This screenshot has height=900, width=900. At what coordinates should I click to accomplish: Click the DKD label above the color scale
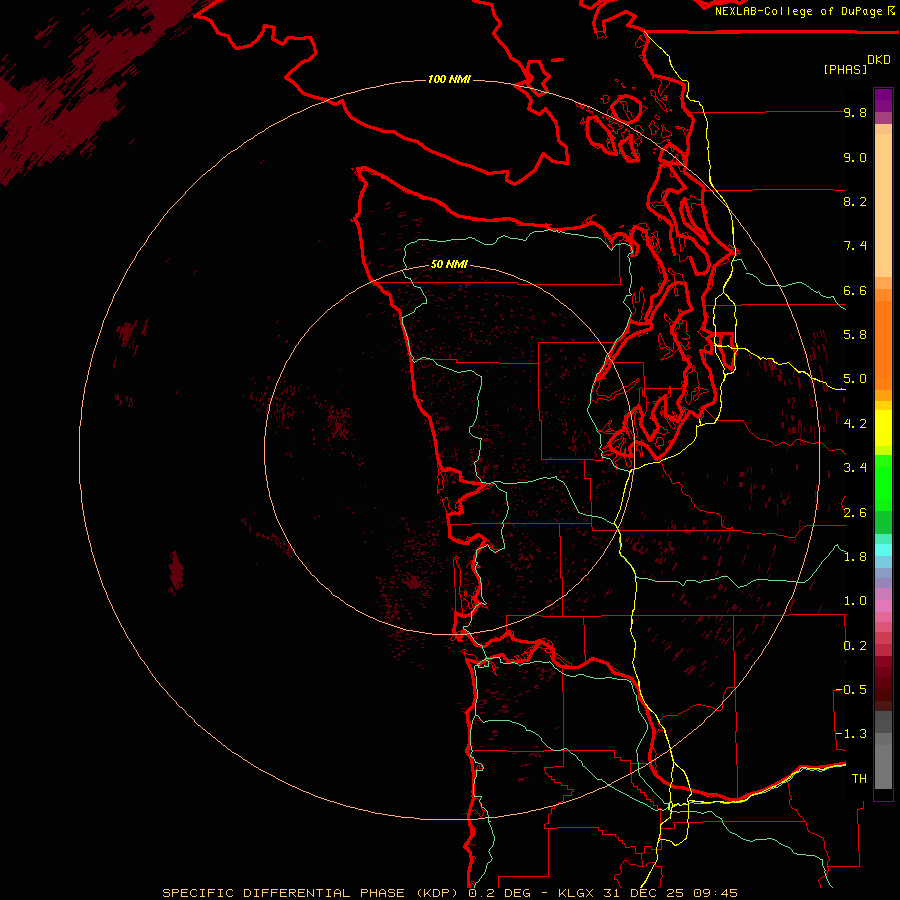coord(878,60)
